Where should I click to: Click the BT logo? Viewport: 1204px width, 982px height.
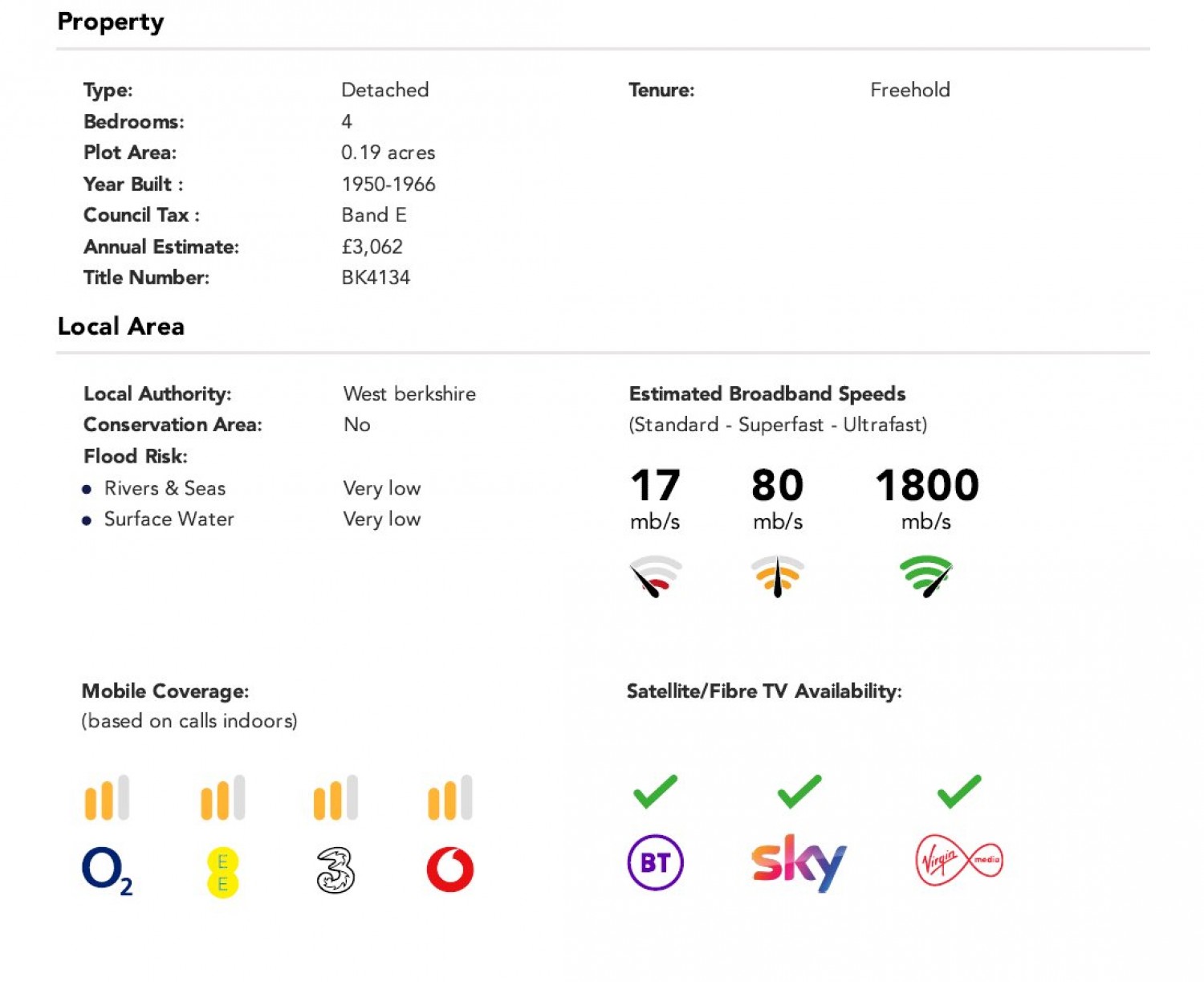point(655,862)
